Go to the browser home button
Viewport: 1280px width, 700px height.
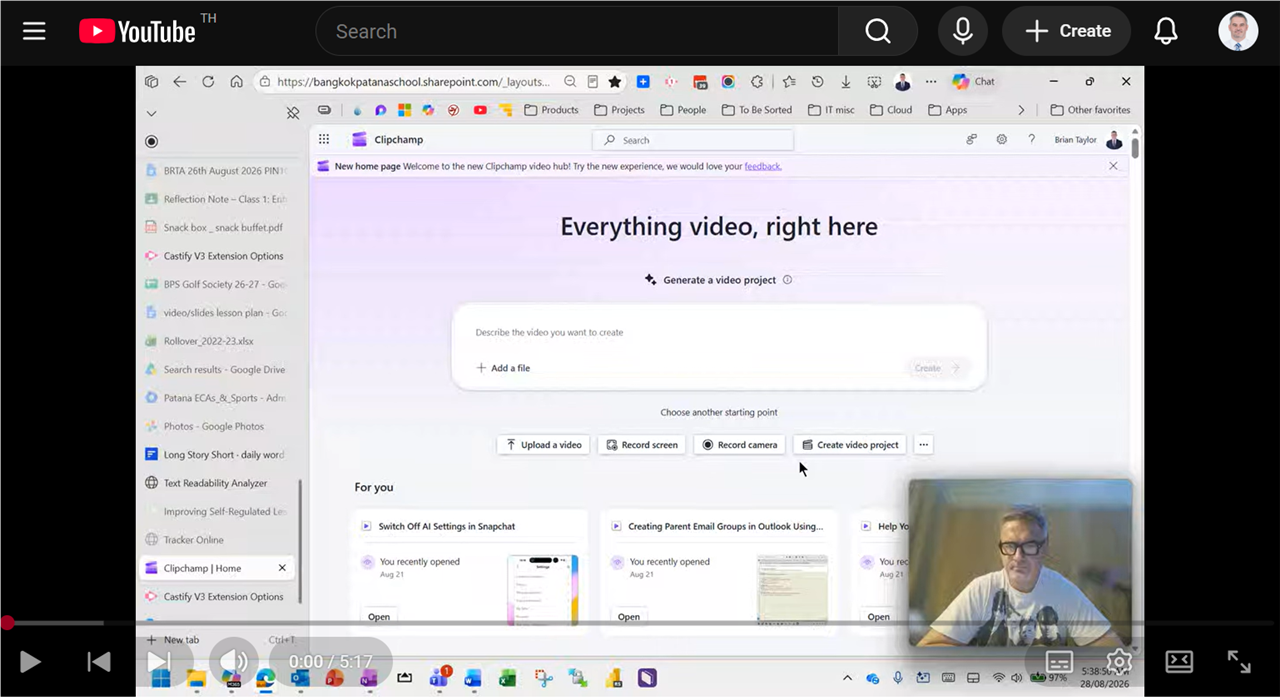[x=236, y=82]
